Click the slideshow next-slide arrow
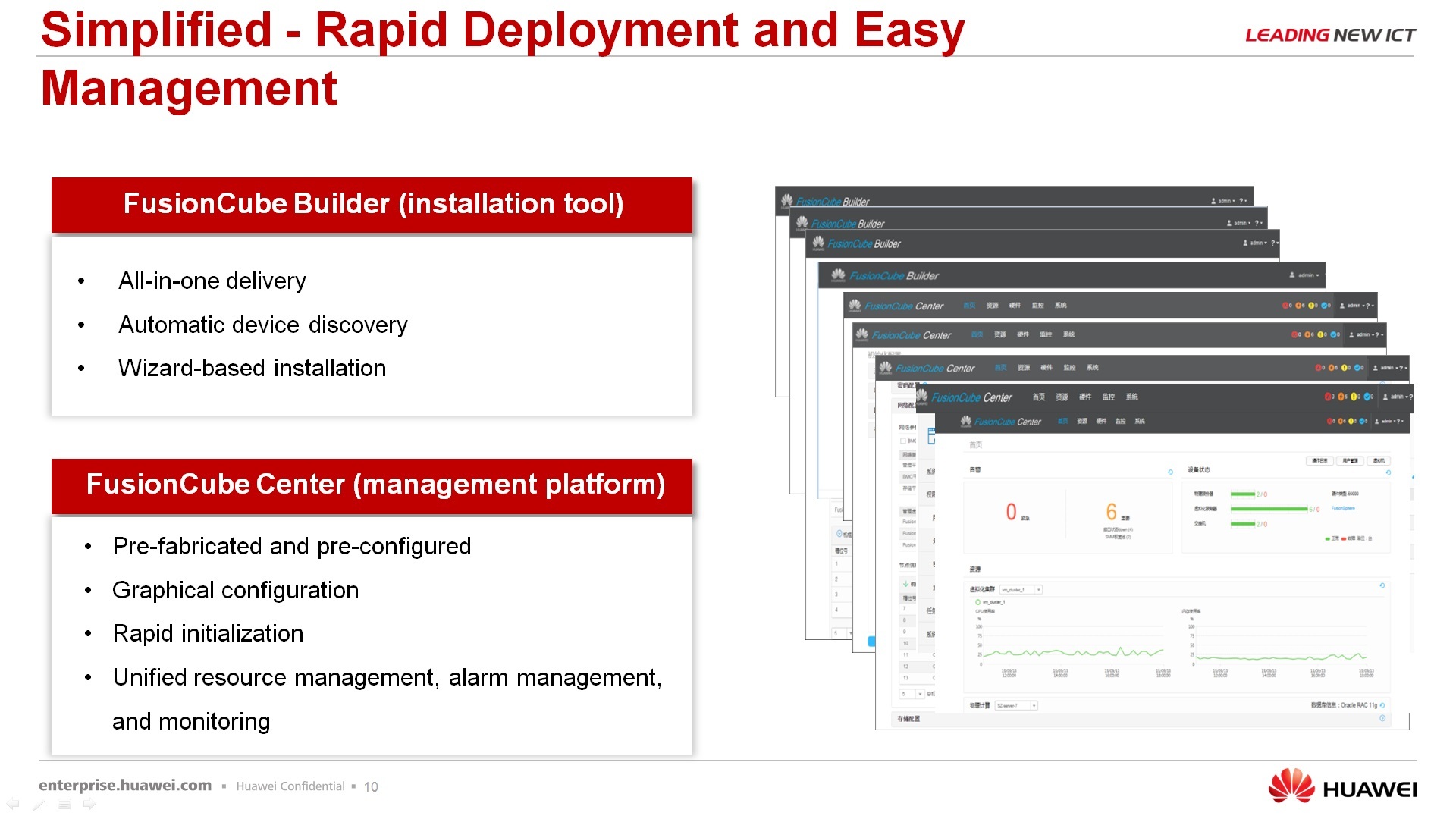Viewport: 1456px width, 819px height. coord(89,804)
